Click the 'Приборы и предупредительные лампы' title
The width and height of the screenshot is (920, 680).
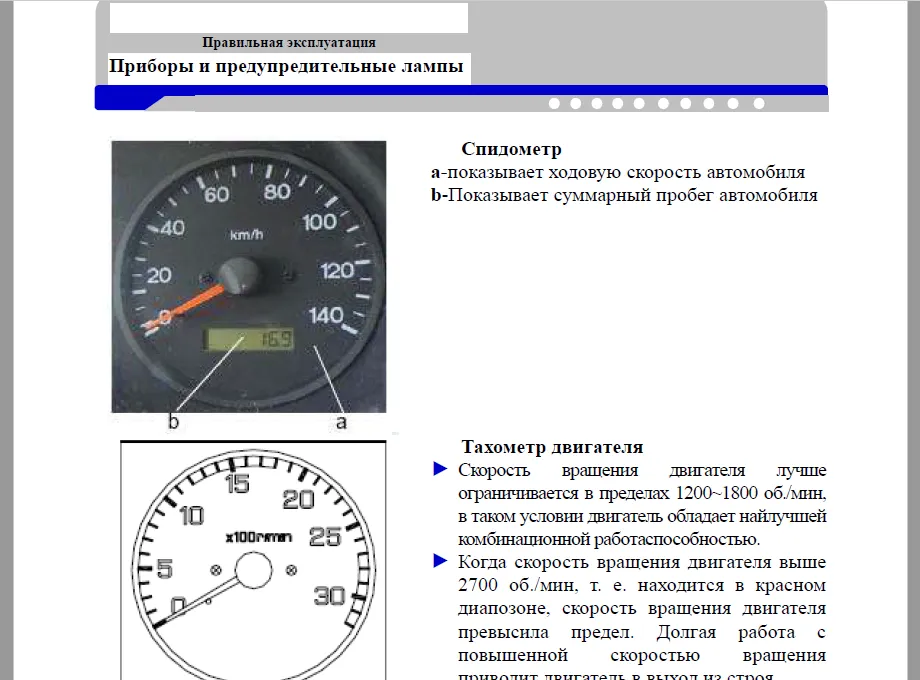pyautogui.click(x=286, y=68)
